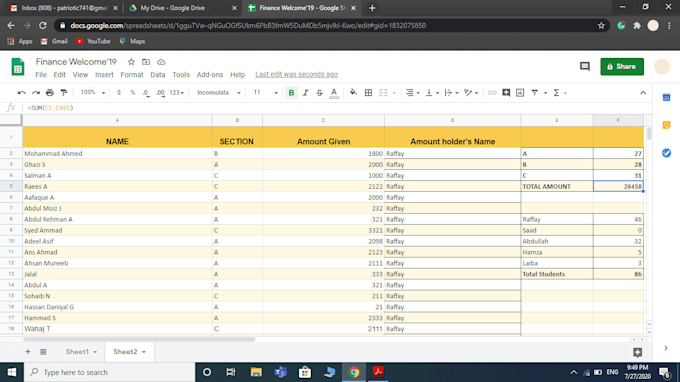Click the insert chart icon
680x382 pixels.
[520, 93]
